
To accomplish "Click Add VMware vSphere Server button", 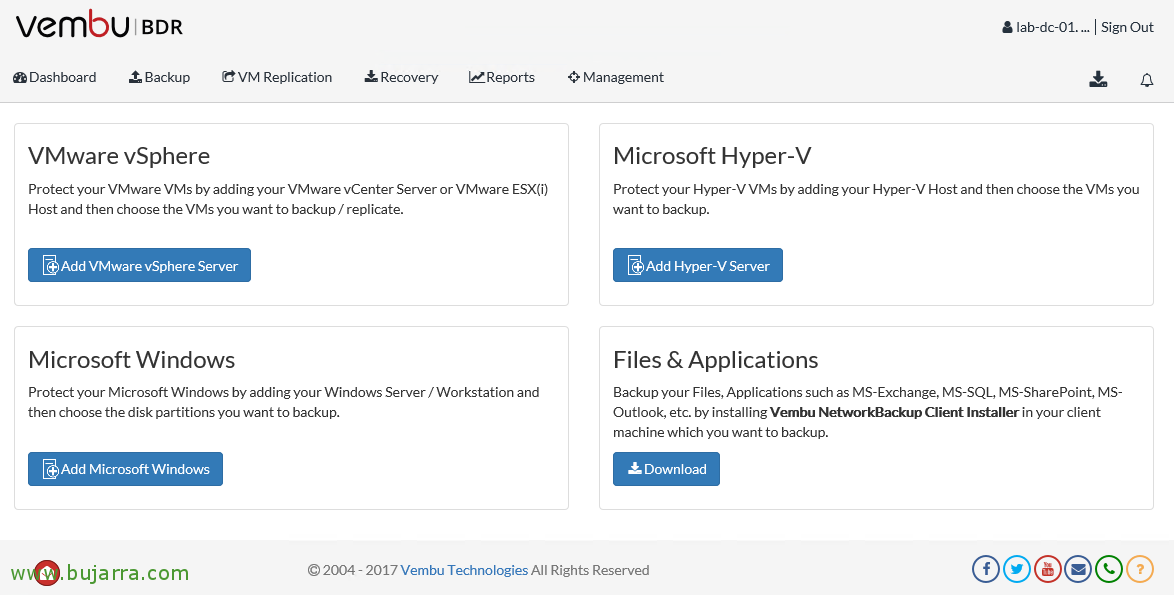I will 139,265.
